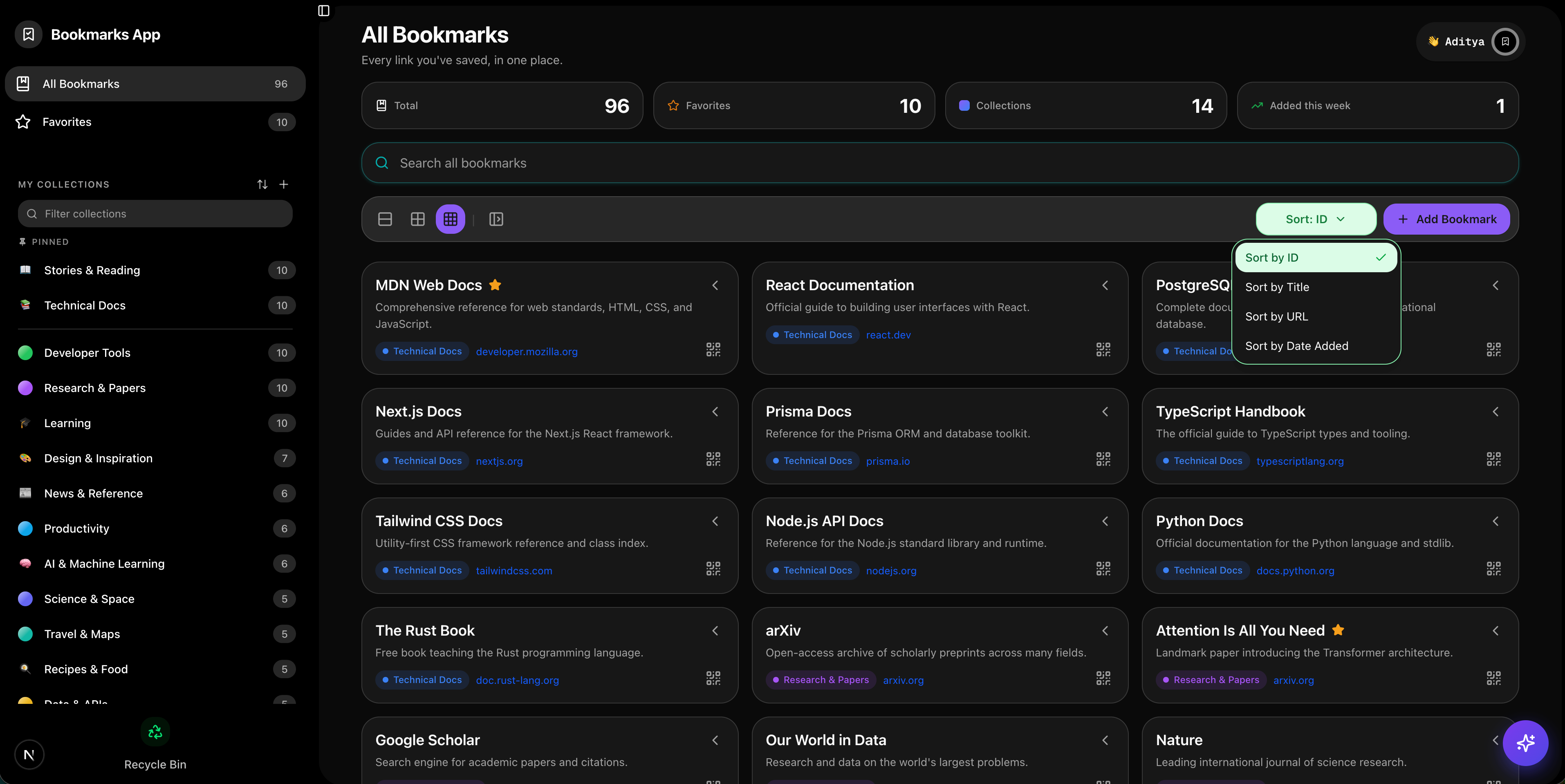Expand the Tailwind CSS Docs card chevron
This screenshot has width=1565, height=784.
715,521
